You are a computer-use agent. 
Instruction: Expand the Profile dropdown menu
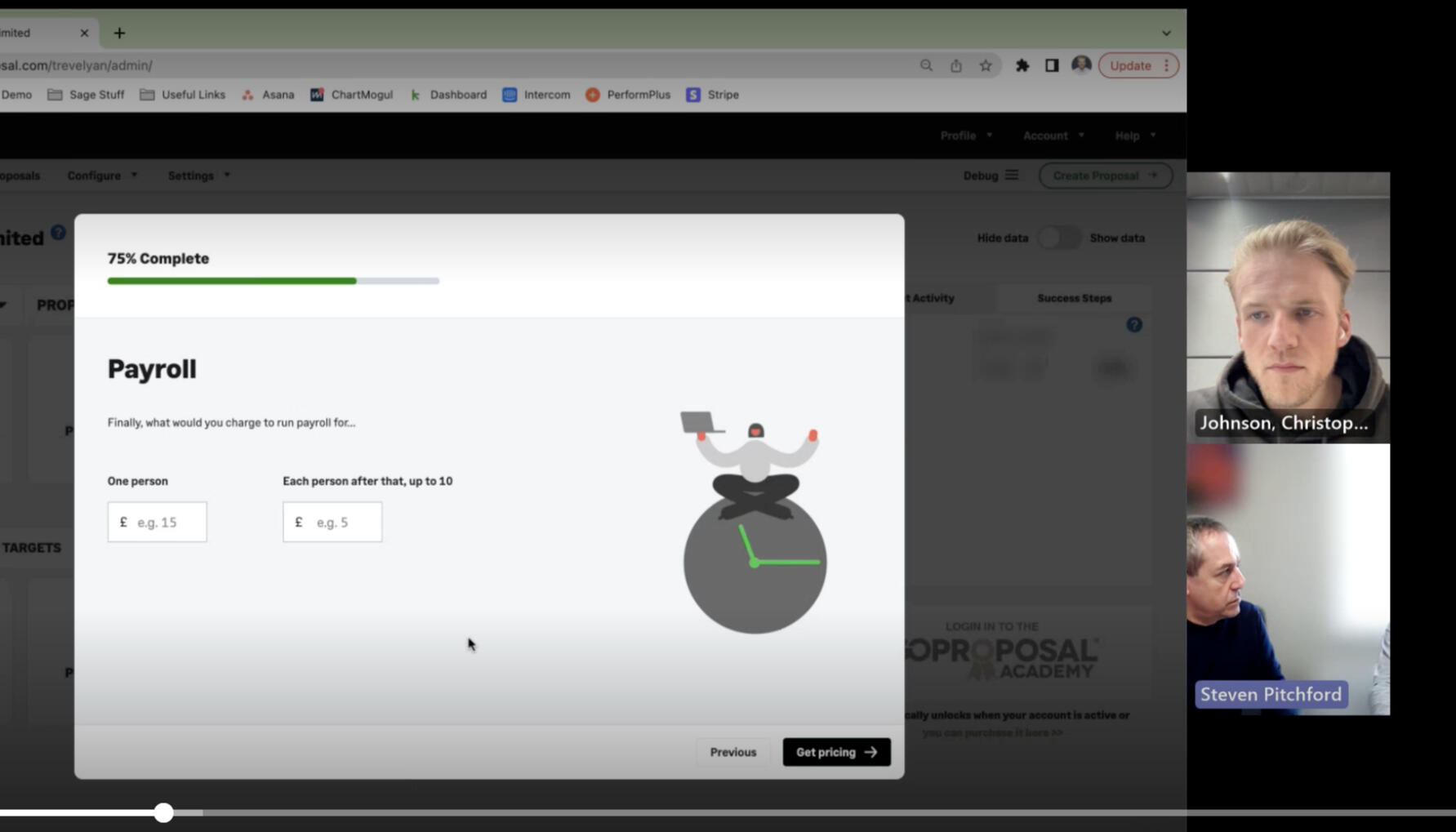(966, 136)
